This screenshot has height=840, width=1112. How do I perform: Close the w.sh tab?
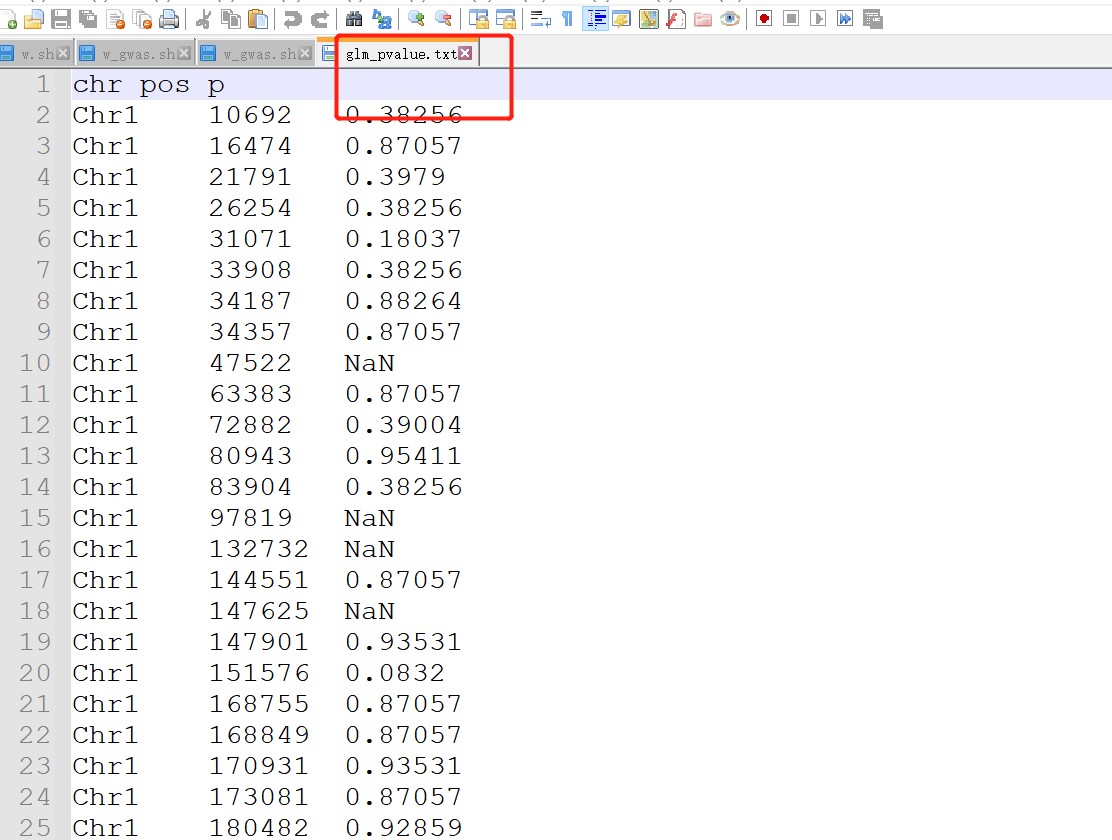point(64,54)
